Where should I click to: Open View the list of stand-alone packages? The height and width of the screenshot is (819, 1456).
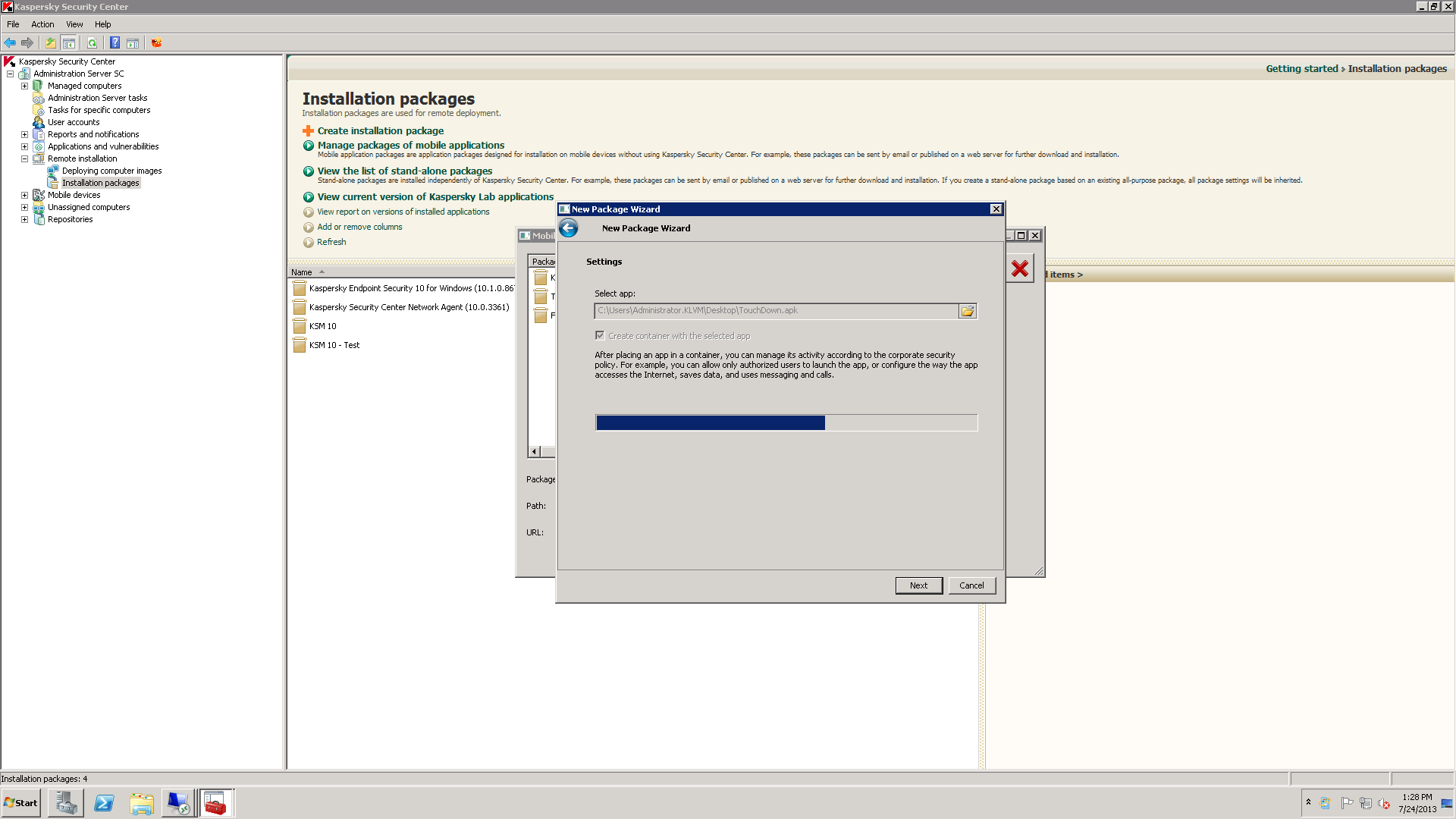[x=405, y=171]
